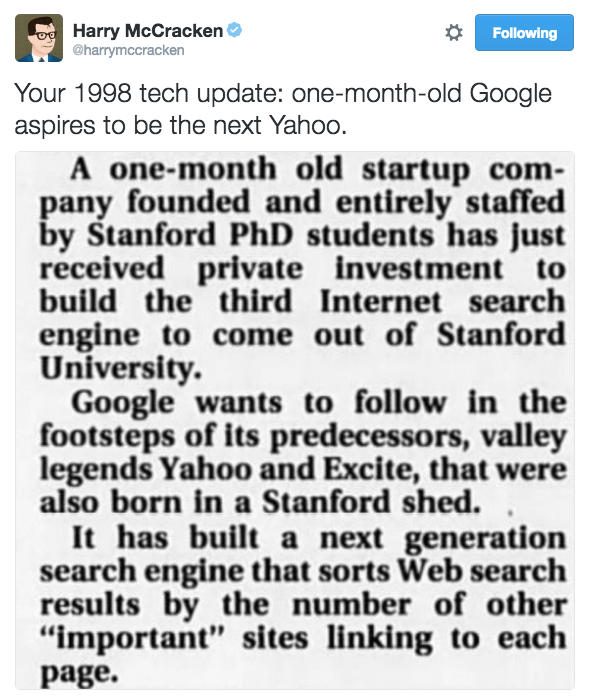This screenshot has width=595, height=698.
Task: Click the word 'University.' in the clipping
Action: point(121,369)
